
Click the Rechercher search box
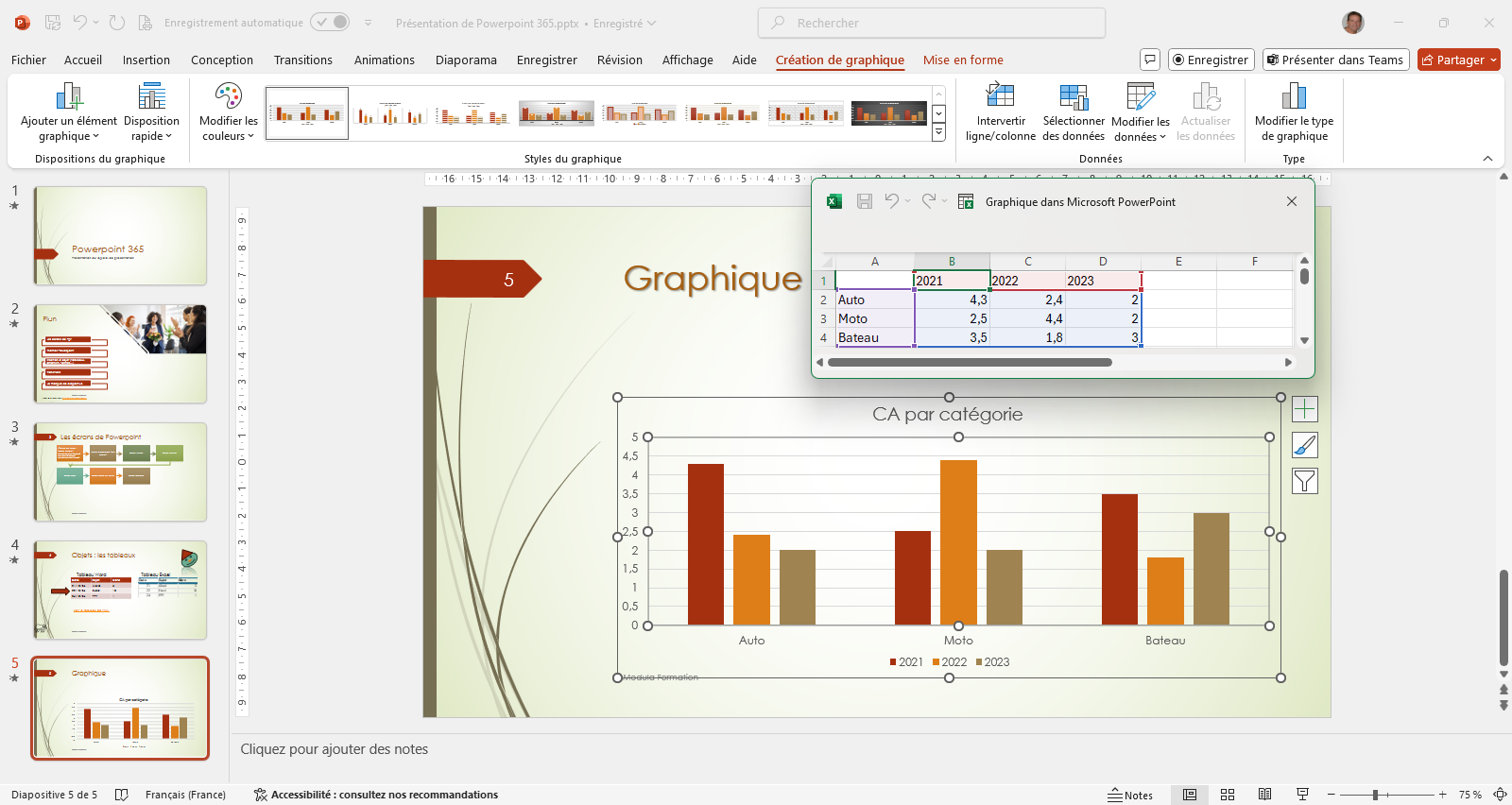[x=932, y=23]
